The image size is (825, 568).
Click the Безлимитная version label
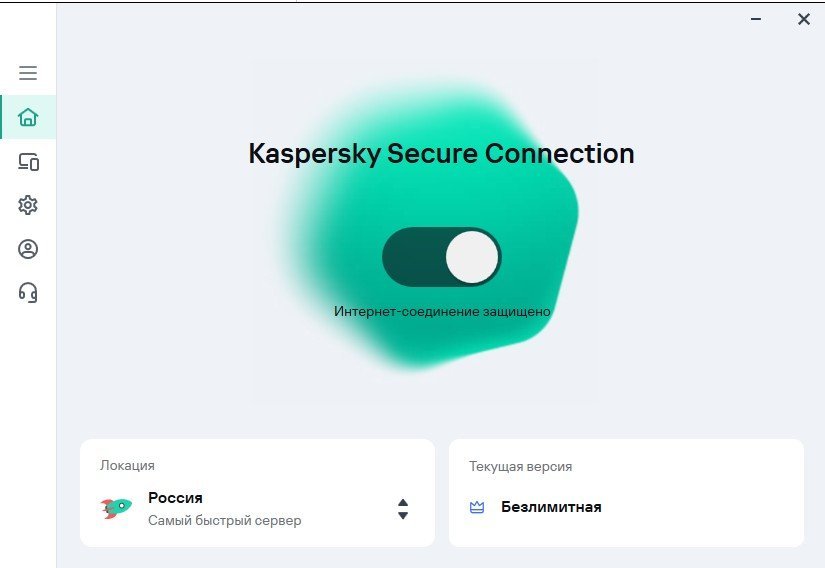point(551,507)
